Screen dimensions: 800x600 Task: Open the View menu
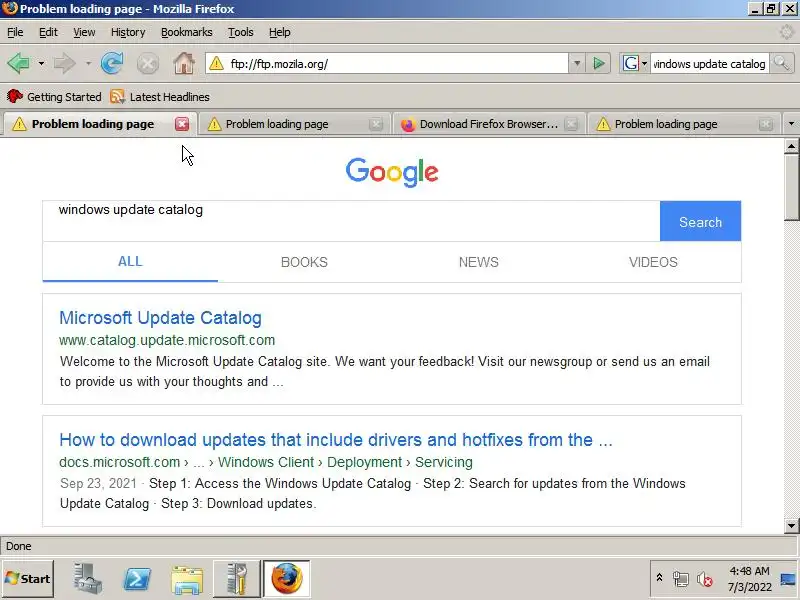point(84,32)
